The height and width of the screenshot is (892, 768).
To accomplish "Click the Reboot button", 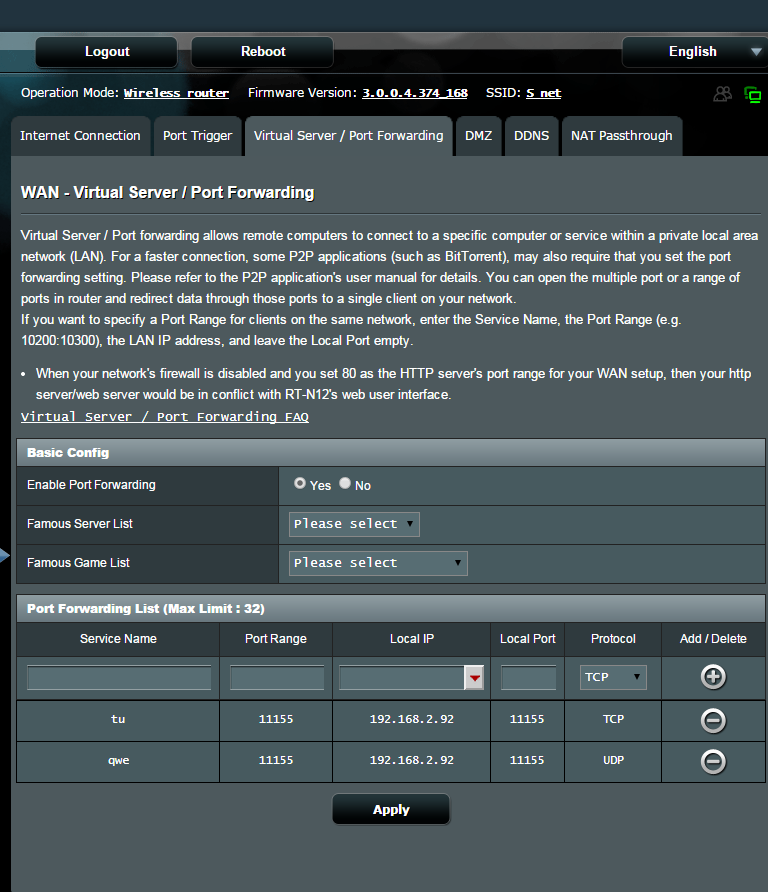I will pyautogui.click(x=263, y=52).
